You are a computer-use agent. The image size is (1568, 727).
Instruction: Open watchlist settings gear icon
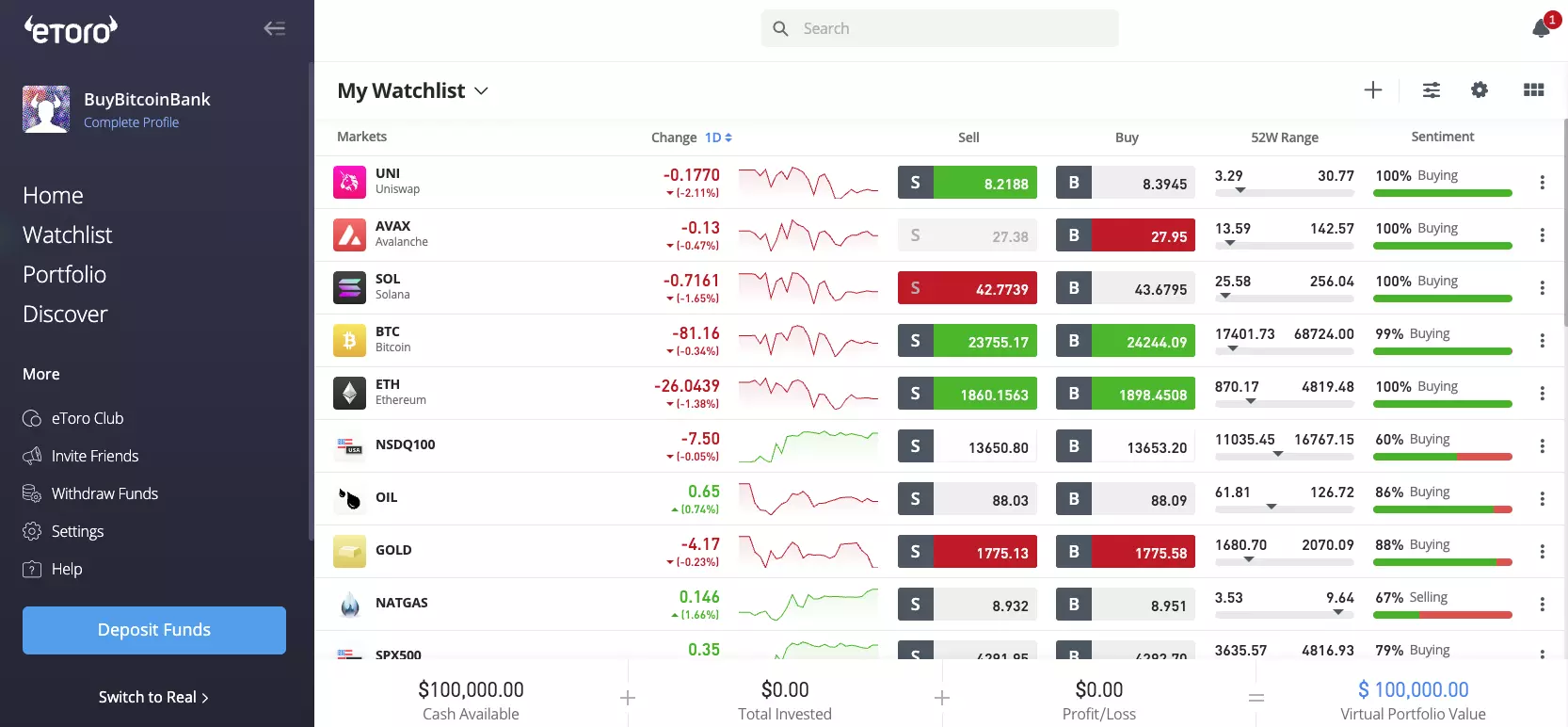pos(1480,89)
